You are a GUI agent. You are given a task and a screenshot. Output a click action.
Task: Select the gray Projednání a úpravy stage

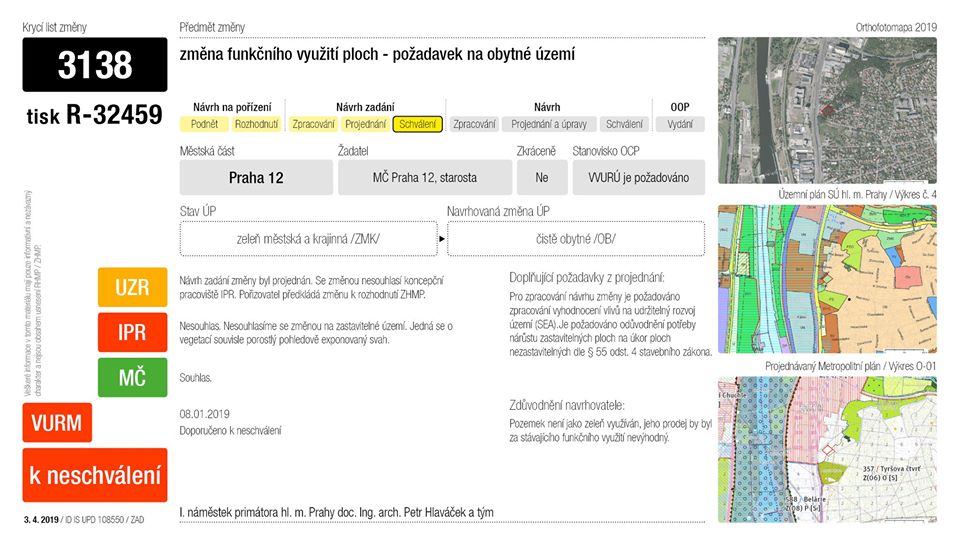pos(547,124)
